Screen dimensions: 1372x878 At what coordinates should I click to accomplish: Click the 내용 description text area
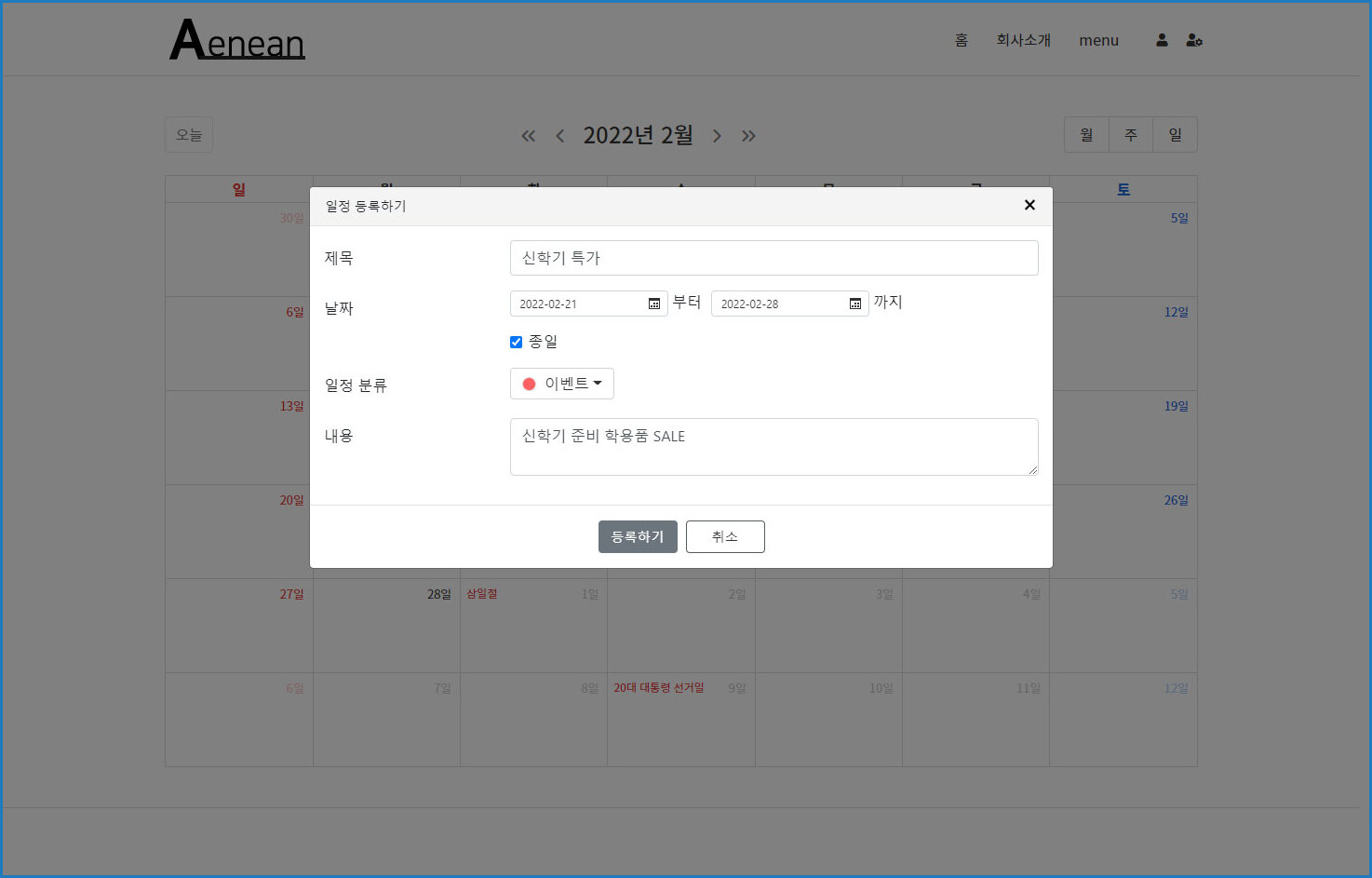click(x=773, y=447)
